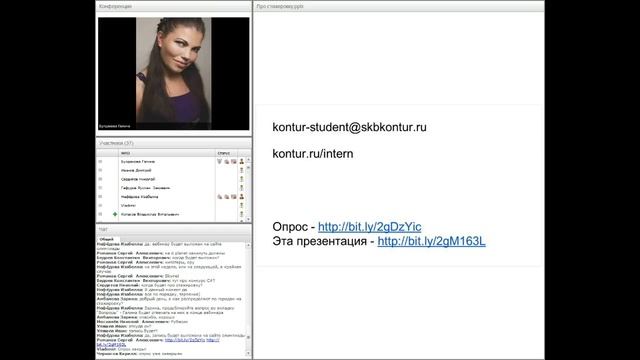The height and width of the screenshot is (360, 640).
Task: Click the chat scroll-down arrow
Action: coord(248,353)
